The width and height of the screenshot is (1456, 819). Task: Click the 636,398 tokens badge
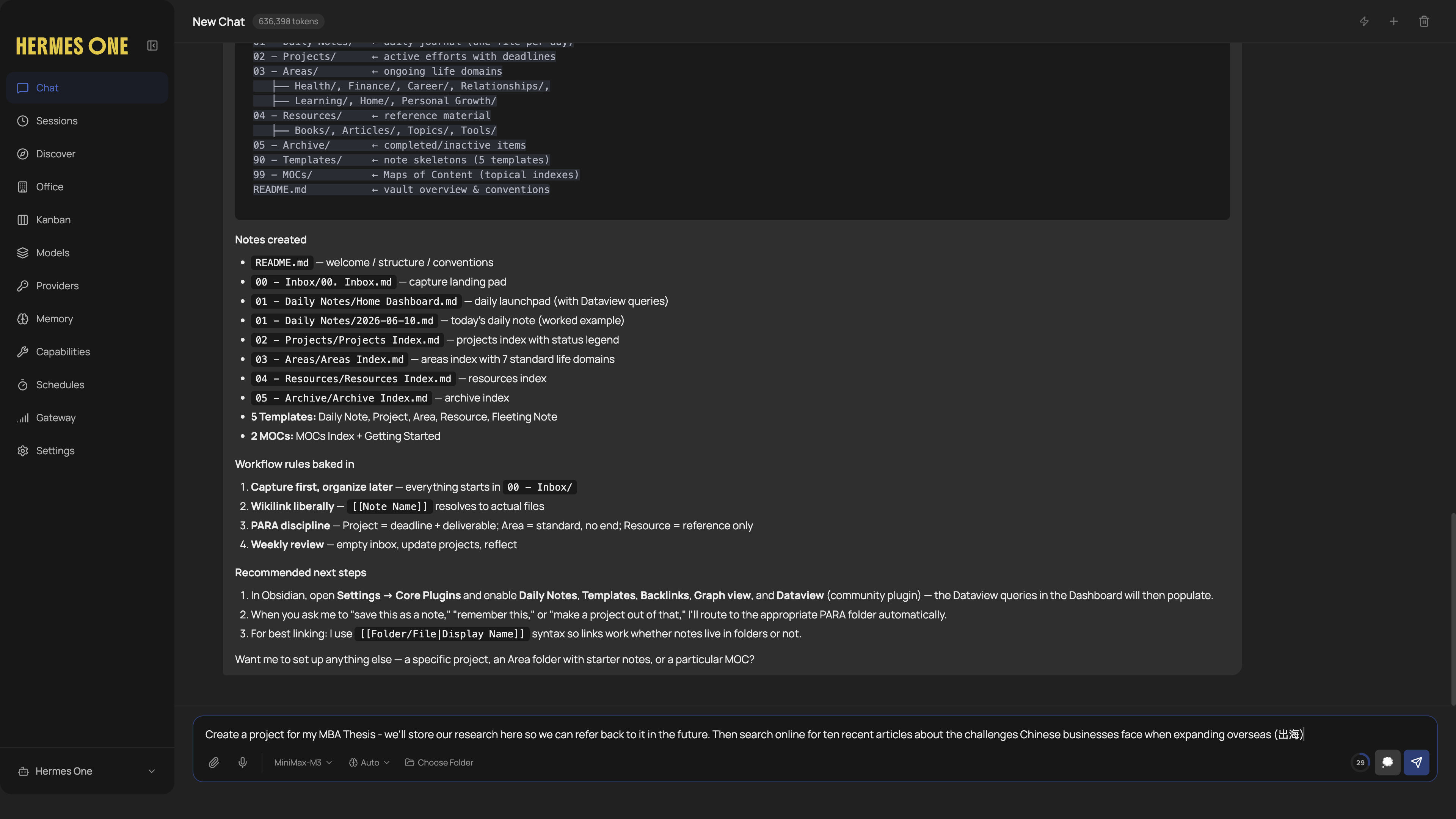(288, 22)
